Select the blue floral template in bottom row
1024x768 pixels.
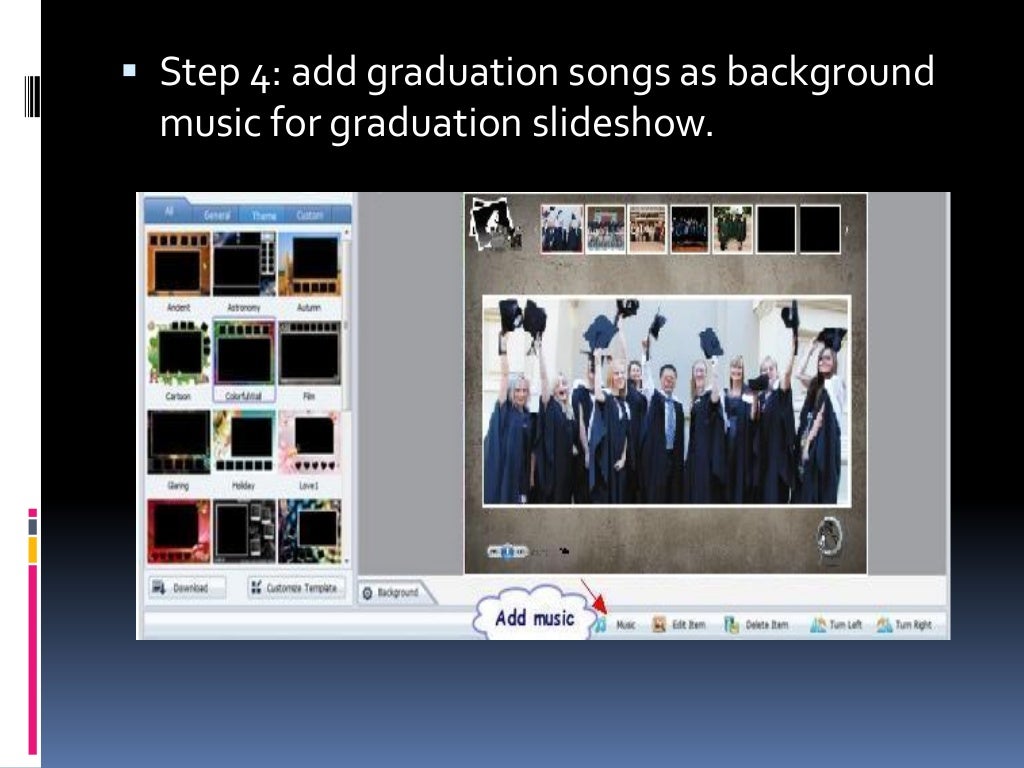[309, 531]
